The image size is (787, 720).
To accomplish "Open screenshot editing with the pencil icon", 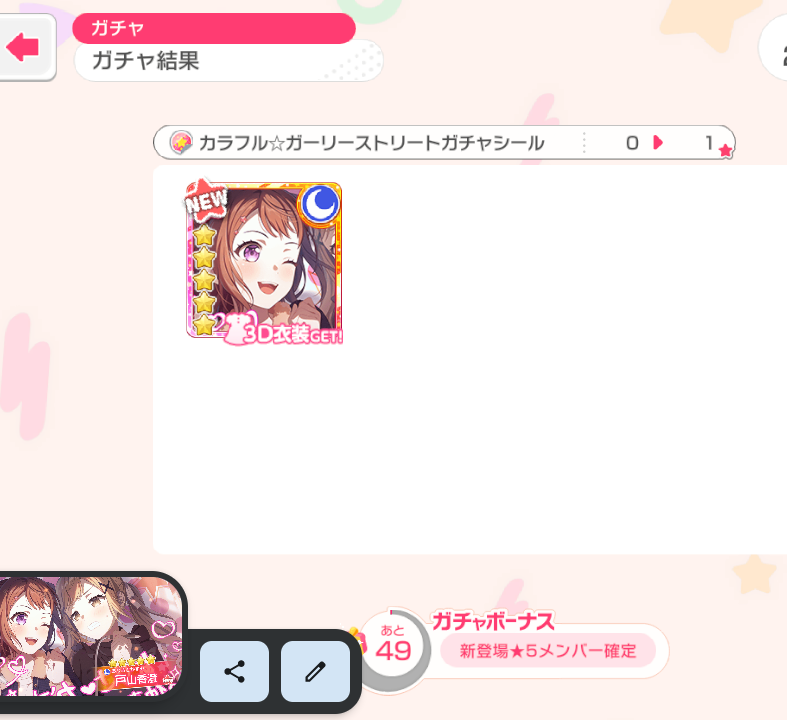I will pyautogui.click(x=315, y=671).
